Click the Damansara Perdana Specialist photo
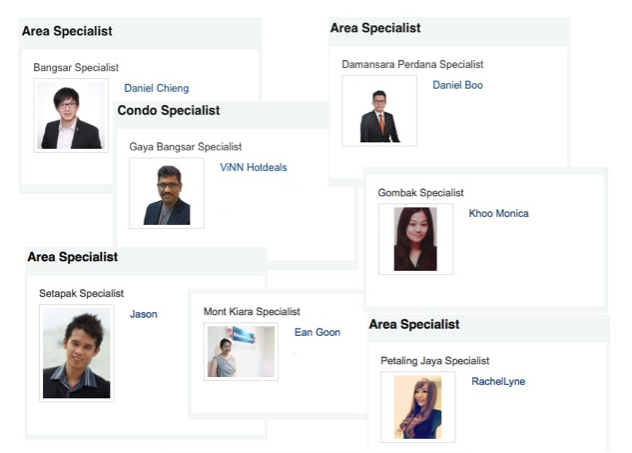 pyautogui.click(x=378, y=111)
